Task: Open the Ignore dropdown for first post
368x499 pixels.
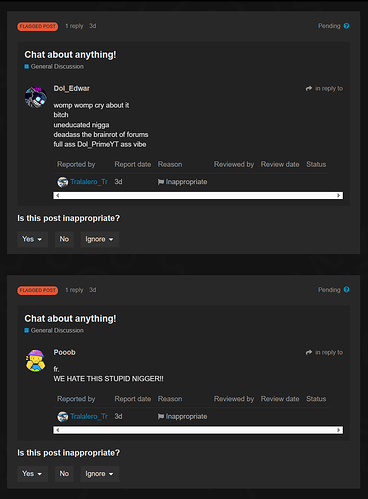Action: [100, 239]
